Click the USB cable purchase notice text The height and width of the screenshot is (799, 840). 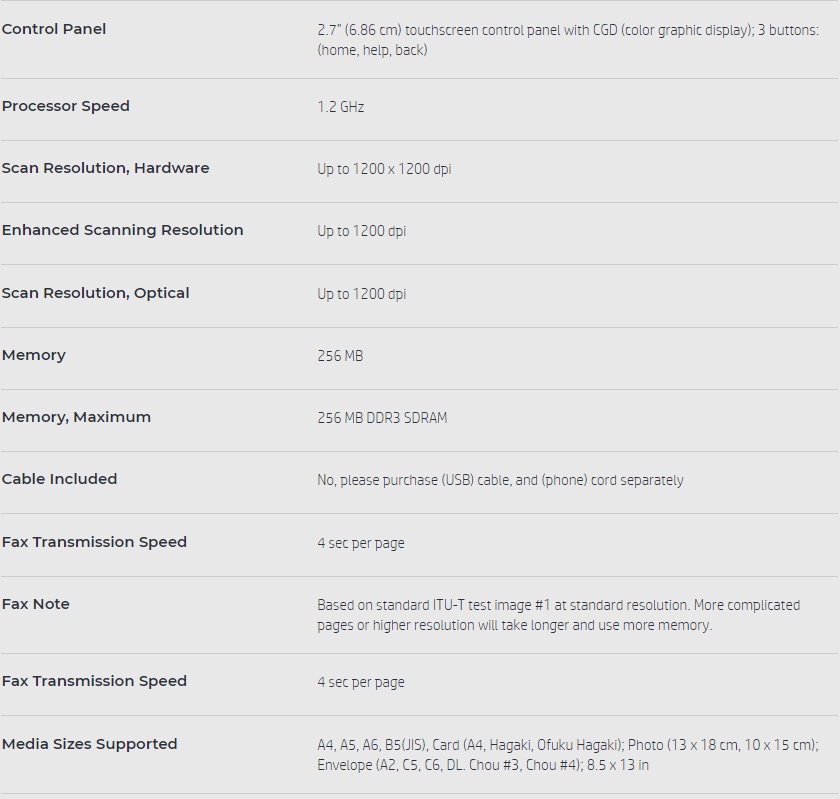pos(500,480)
